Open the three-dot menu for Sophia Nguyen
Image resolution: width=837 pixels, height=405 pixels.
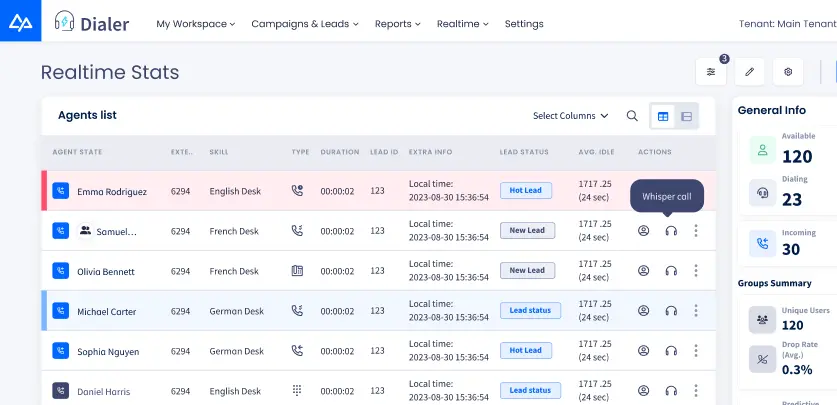tap(696, 351)
